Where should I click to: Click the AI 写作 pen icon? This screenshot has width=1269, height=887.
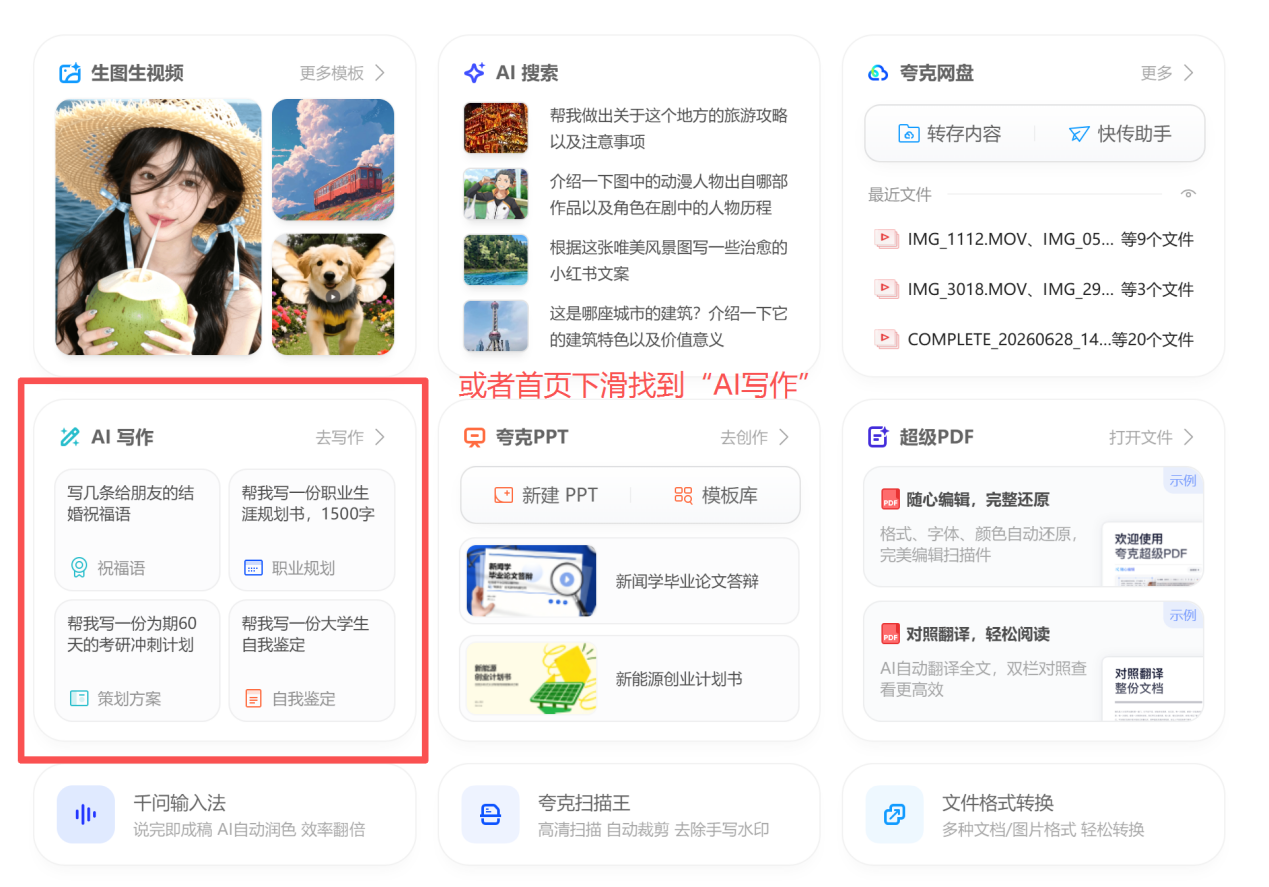click(x=70, y=437)
